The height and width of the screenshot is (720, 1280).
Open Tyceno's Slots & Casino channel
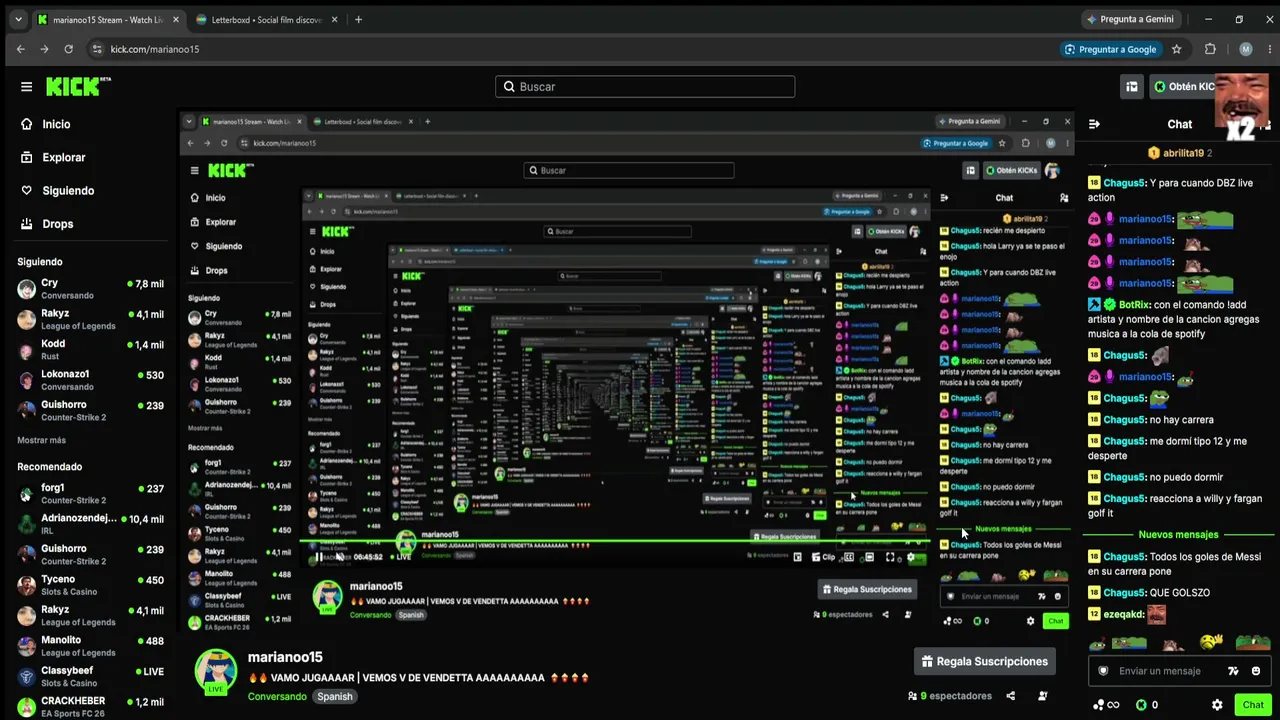(90, 585)
